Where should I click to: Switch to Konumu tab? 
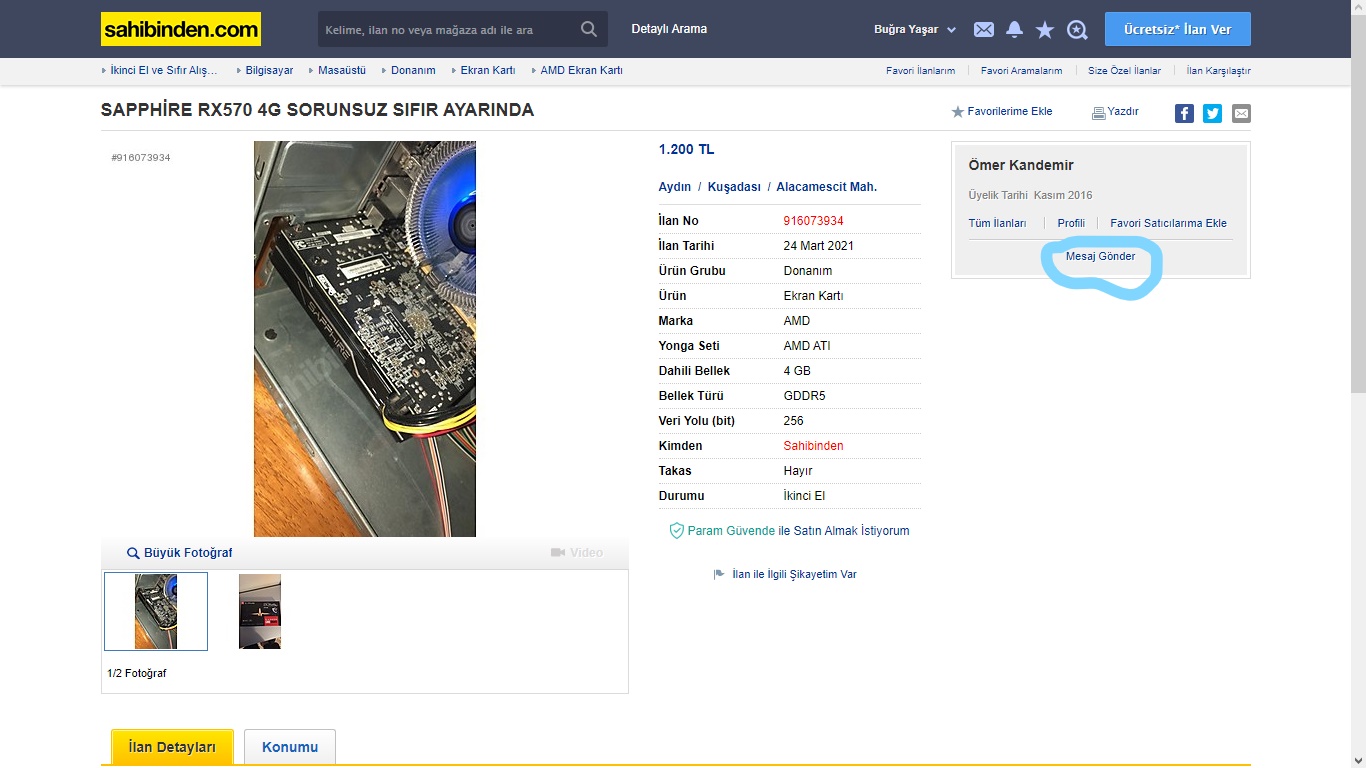click(290, 747)
